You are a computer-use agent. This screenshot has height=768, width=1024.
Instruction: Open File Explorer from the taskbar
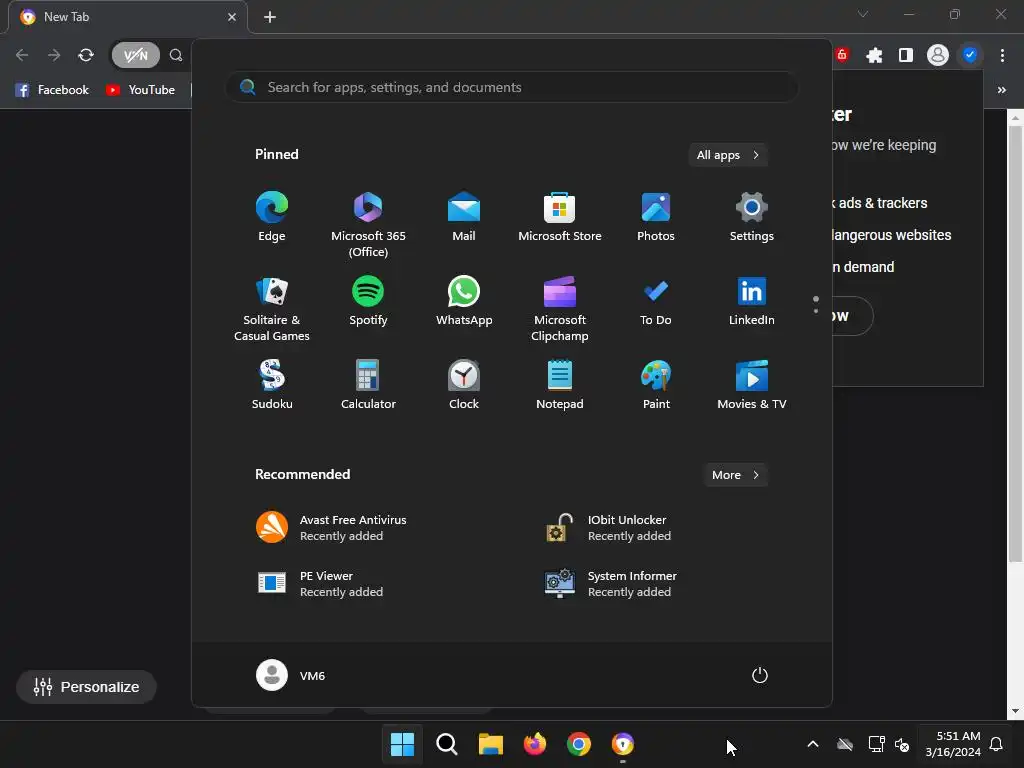pos(490,744)
